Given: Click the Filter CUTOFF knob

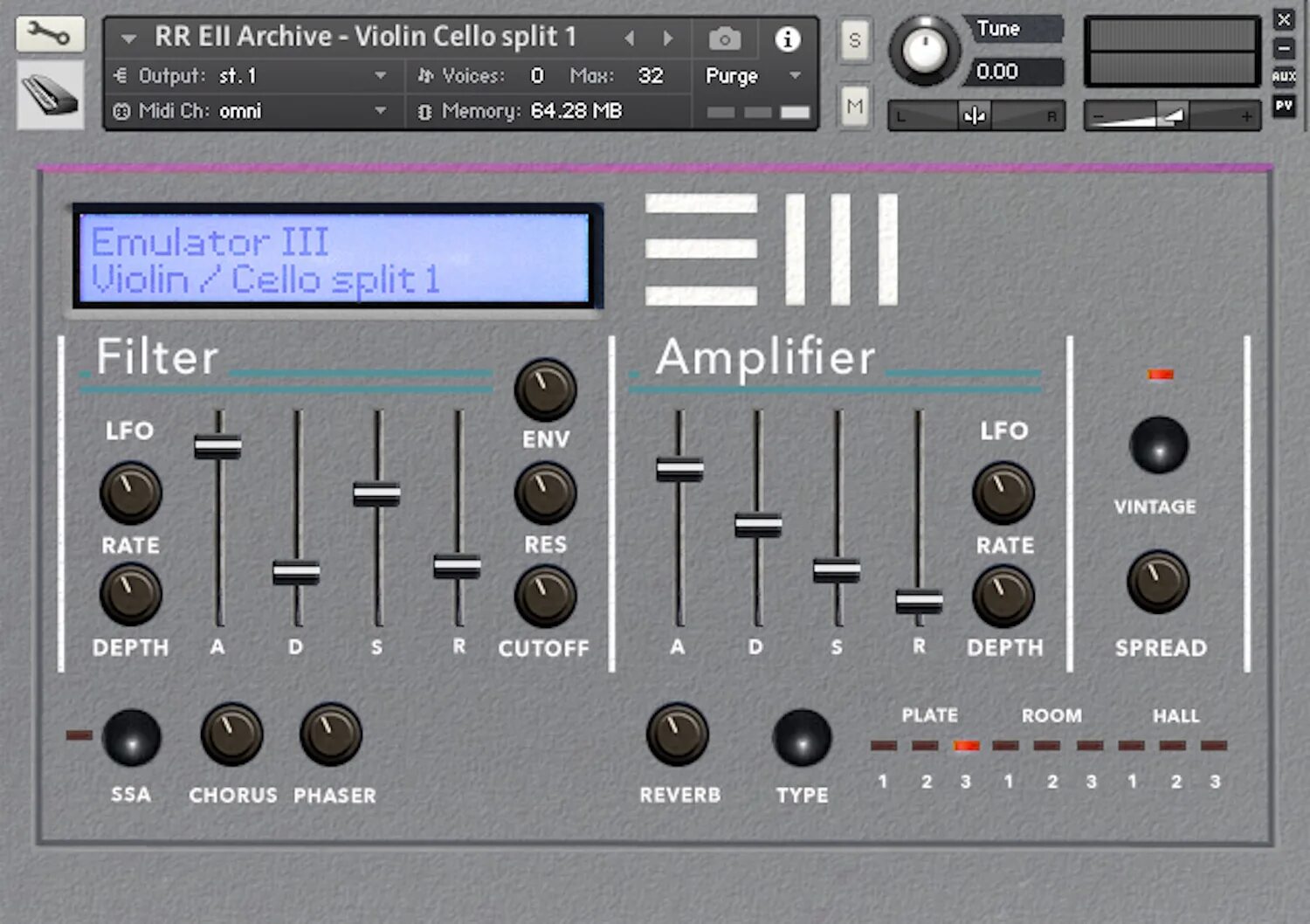Looking at the screenshot, I should coord(545,596).
